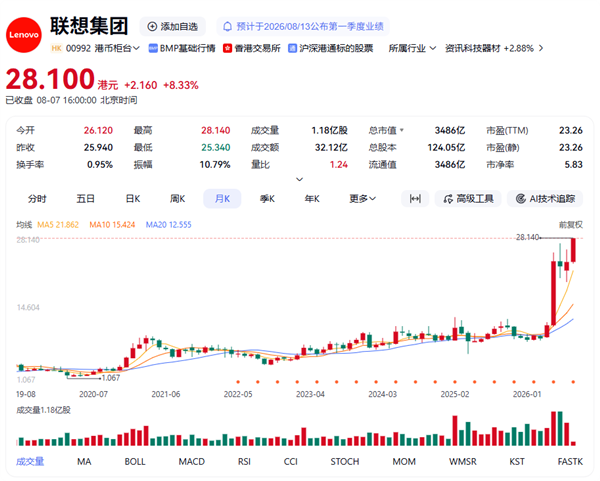Click the 联想集团 stock name
This screenshot has width=600, height=481.
[x=89, y=26]
